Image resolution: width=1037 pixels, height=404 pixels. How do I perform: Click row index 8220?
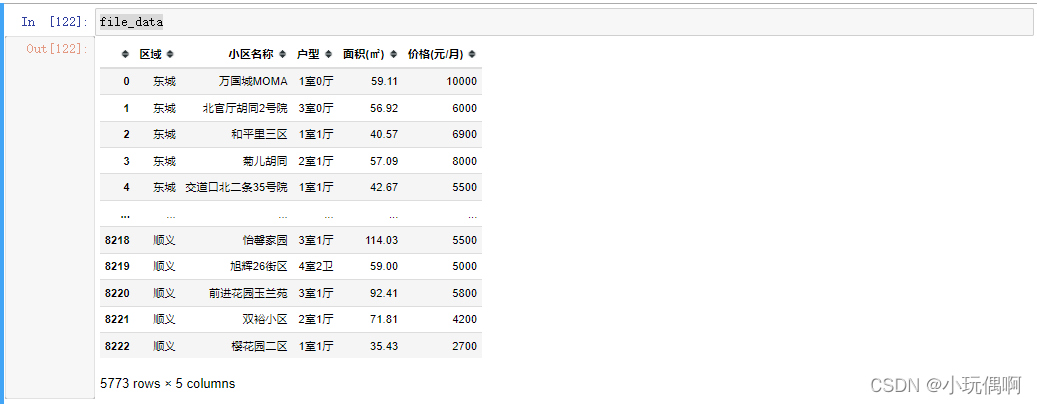point(117,293)
